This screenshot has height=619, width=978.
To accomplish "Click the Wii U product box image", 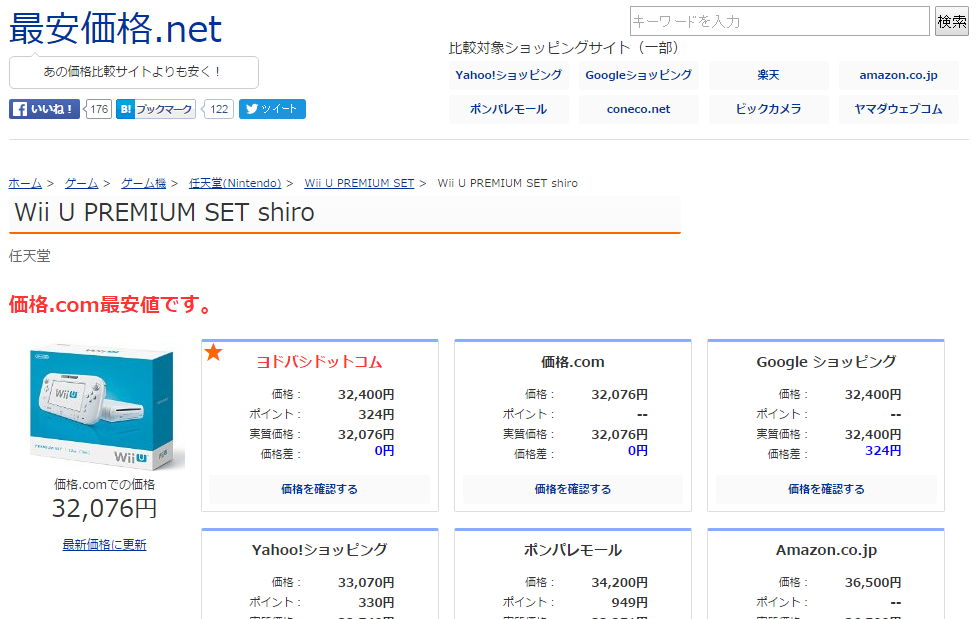I will coord(105,406).
